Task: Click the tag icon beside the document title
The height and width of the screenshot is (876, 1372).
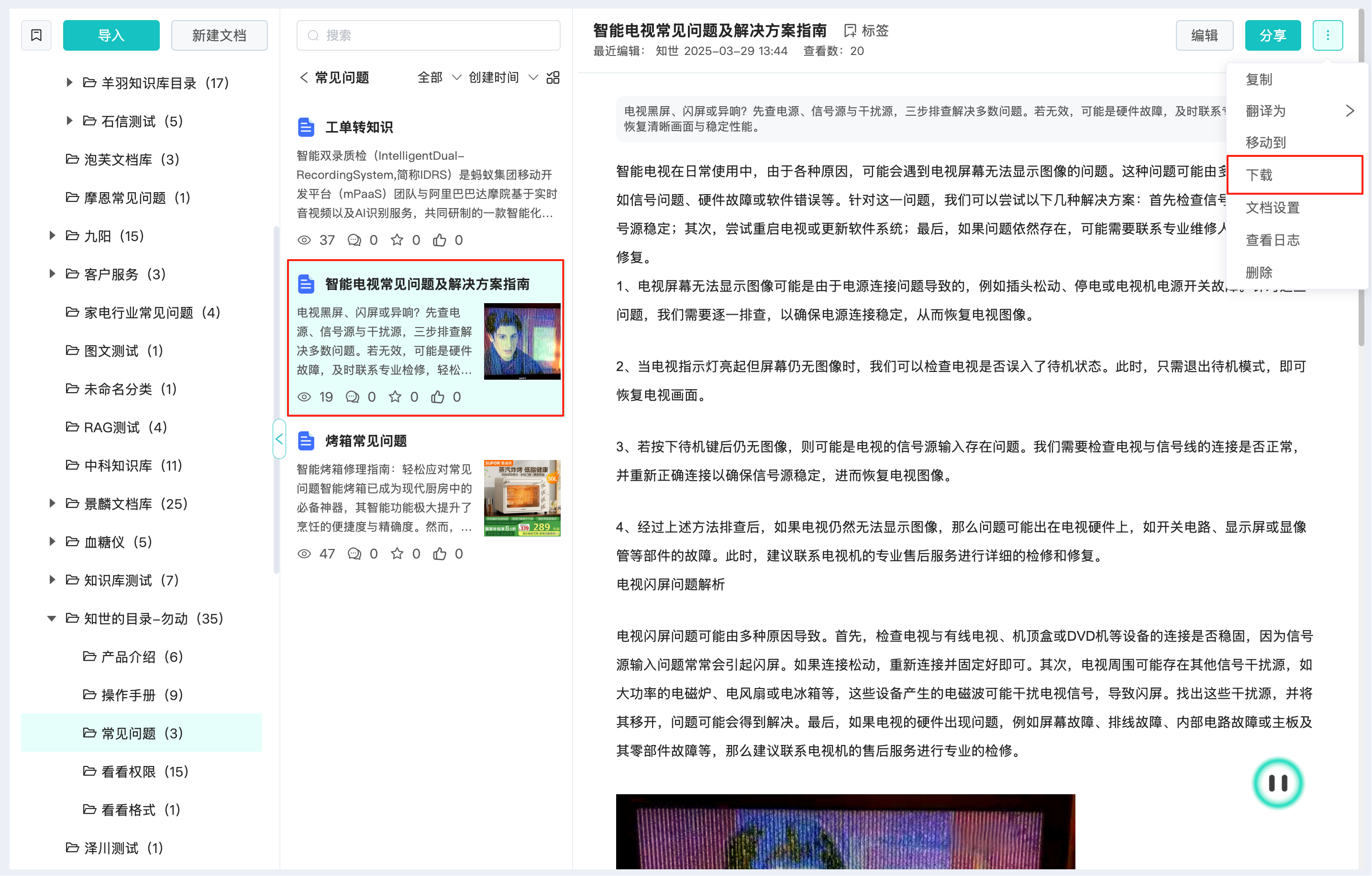Action: coord(850,31)
